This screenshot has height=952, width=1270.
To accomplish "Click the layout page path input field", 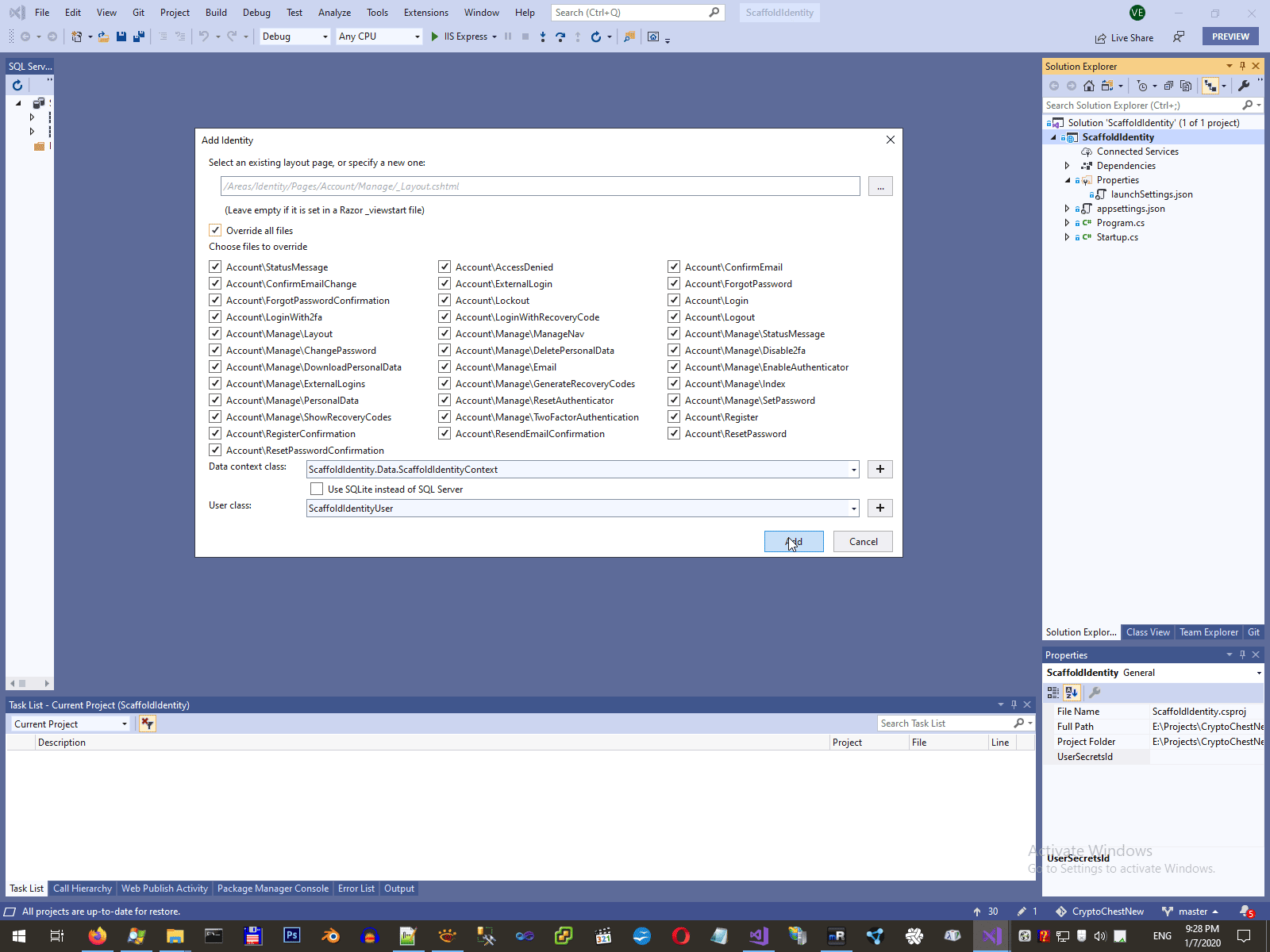I will point(541,186).
